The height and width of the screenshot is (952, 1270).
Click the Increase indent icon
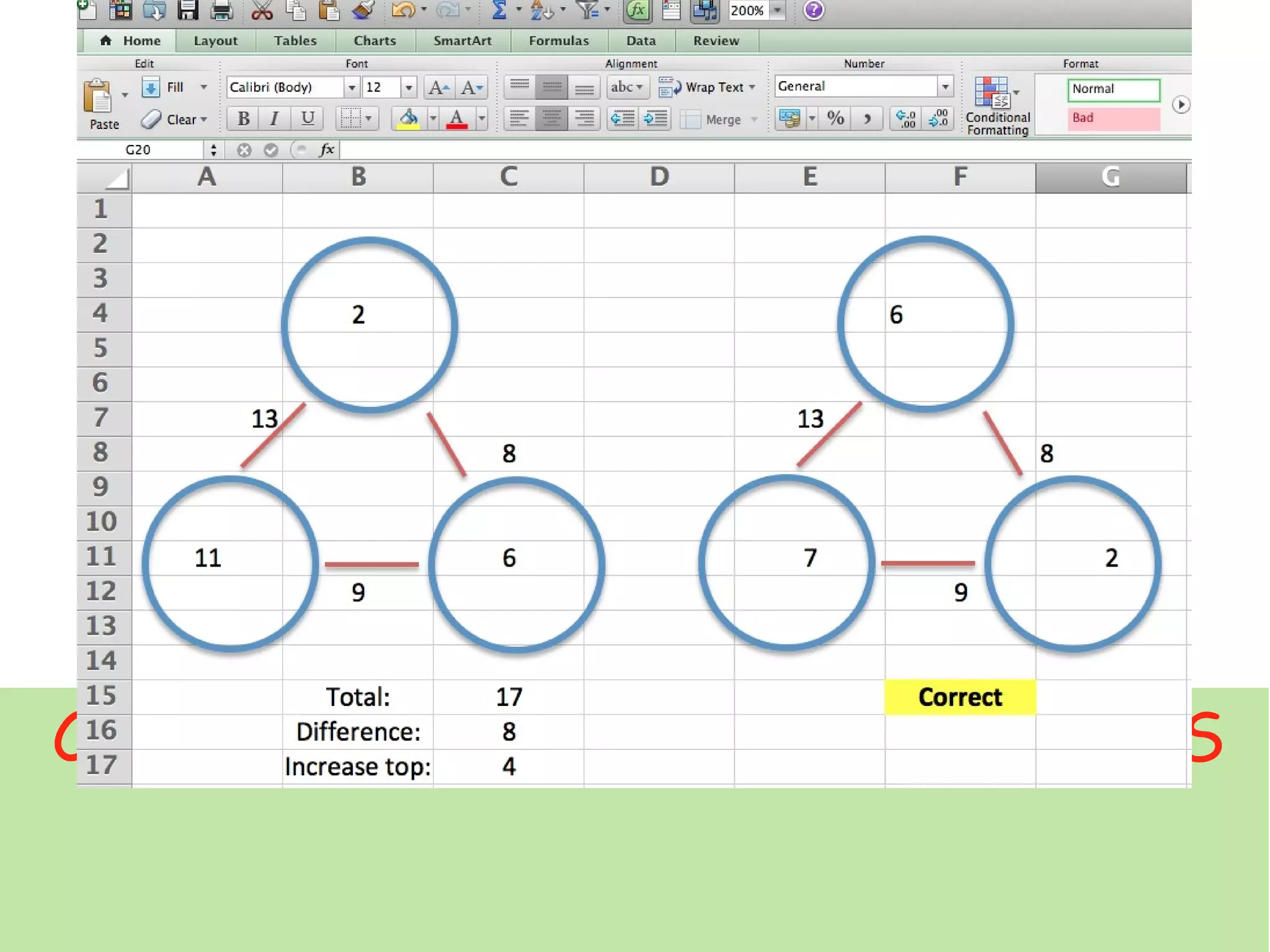pyautogui.click(x=655, y=118)
